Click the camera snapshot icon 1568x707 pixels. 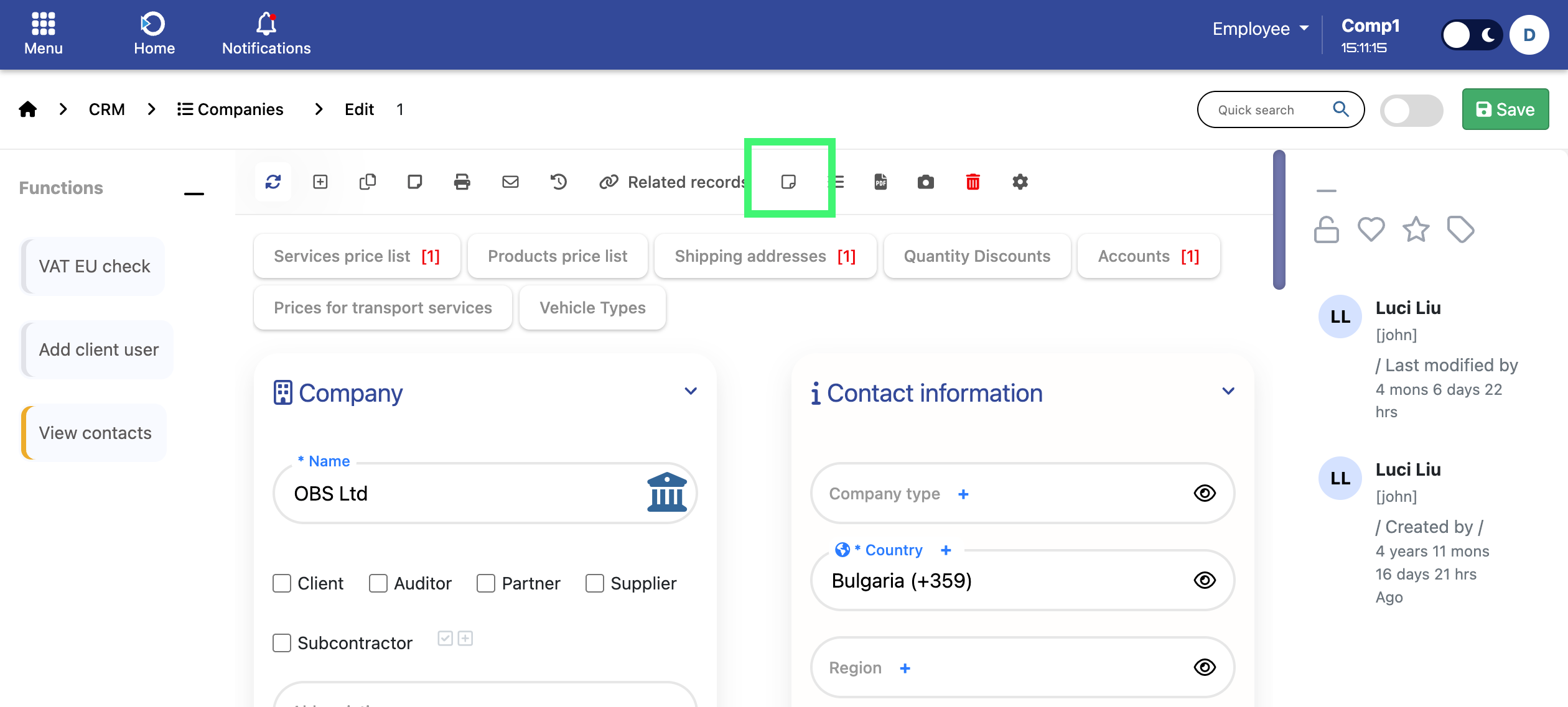tap(925, 182)
